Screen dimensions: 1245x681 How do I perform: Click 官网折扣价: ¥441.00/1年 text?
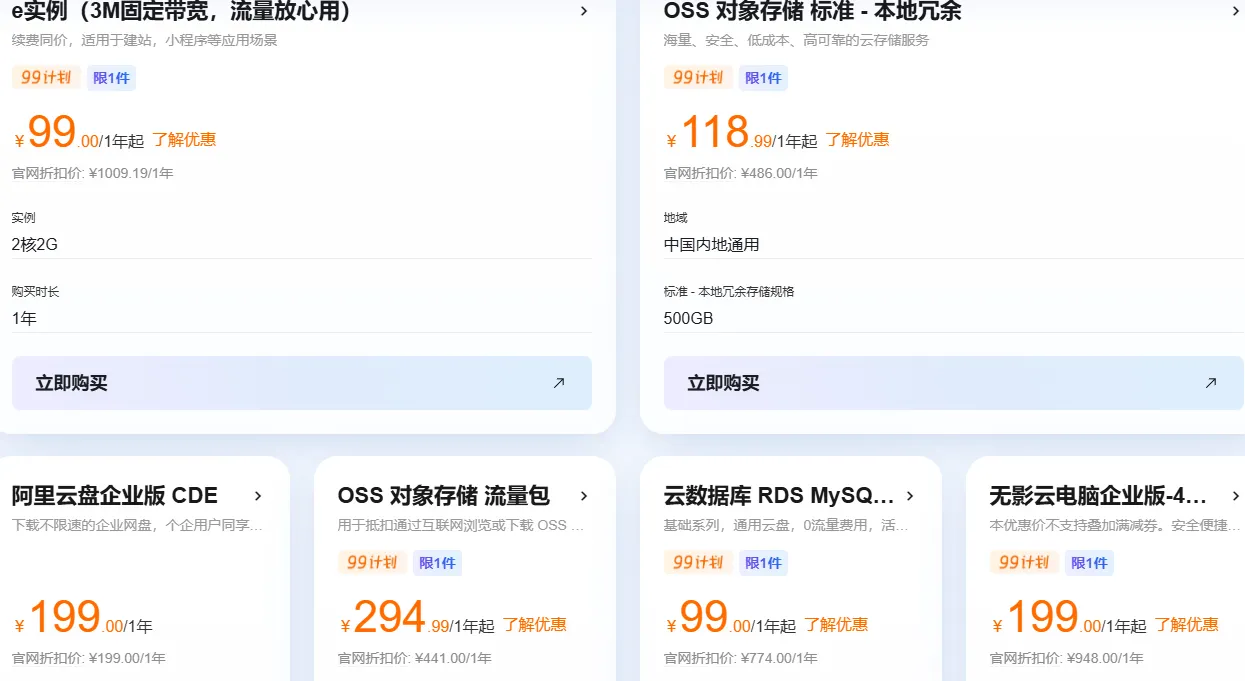(x=415, y=658)
